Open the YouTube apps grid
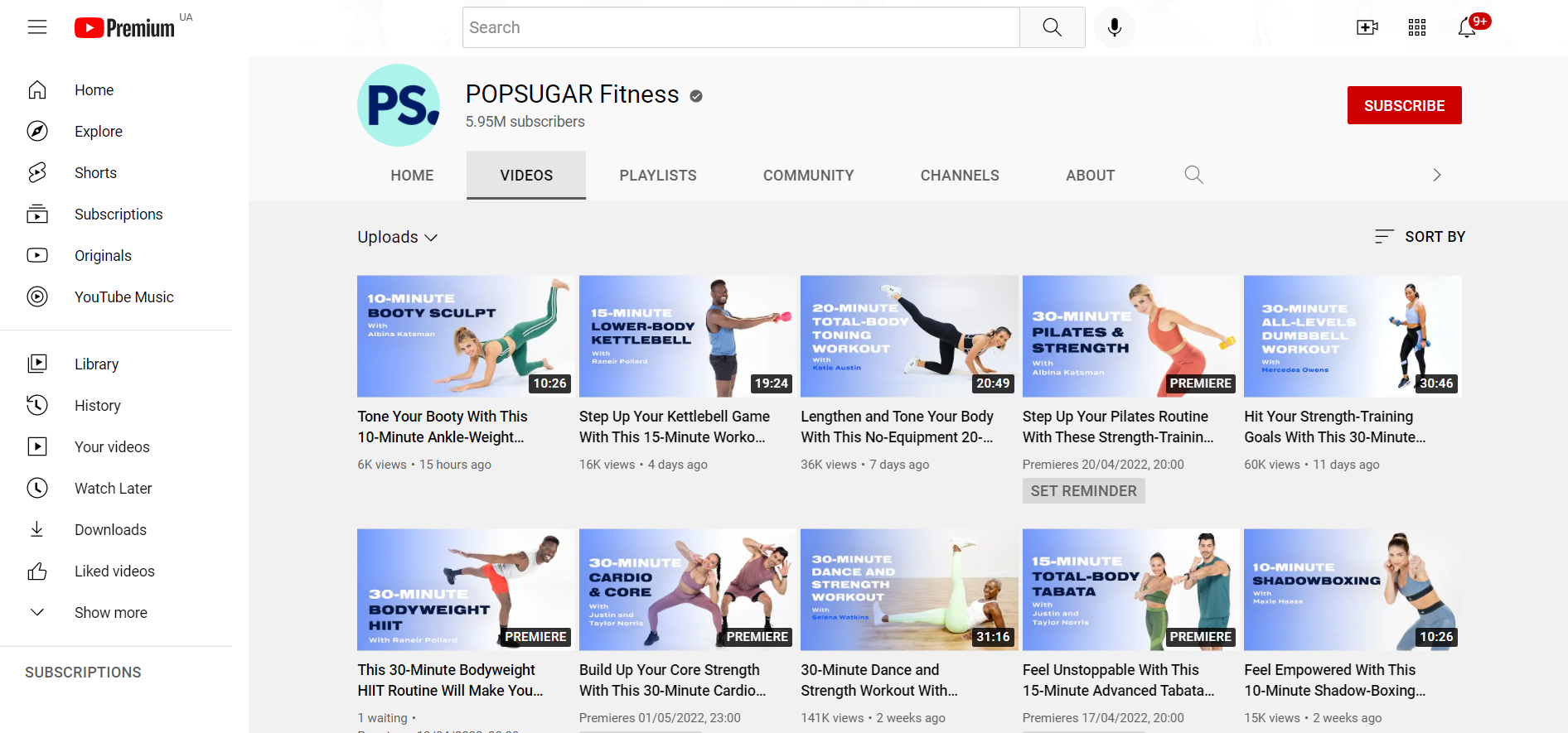 click(x=1417, y=27)
